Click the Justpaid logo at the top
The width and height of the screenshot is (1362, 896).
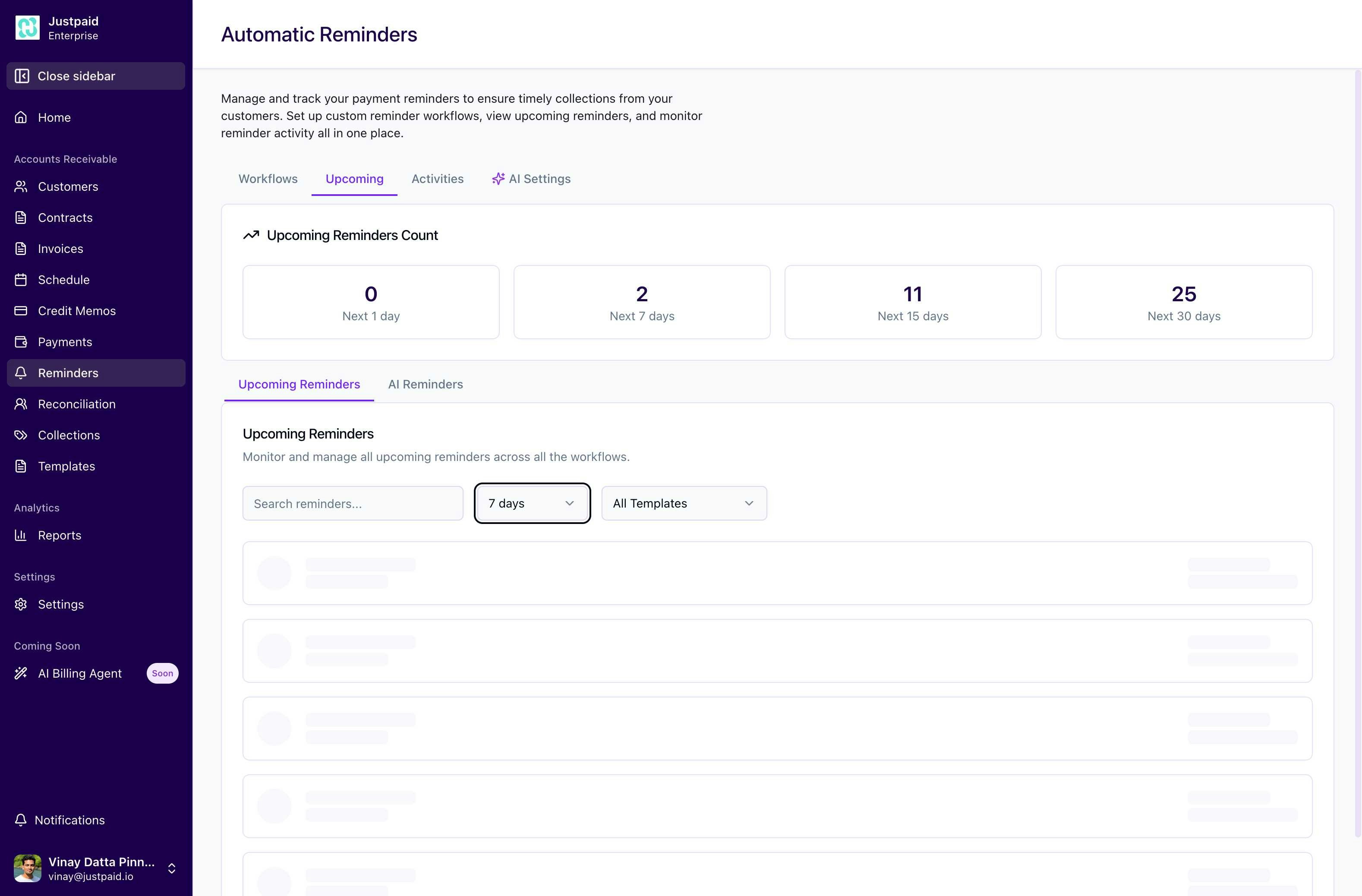(x=28, y=27)
